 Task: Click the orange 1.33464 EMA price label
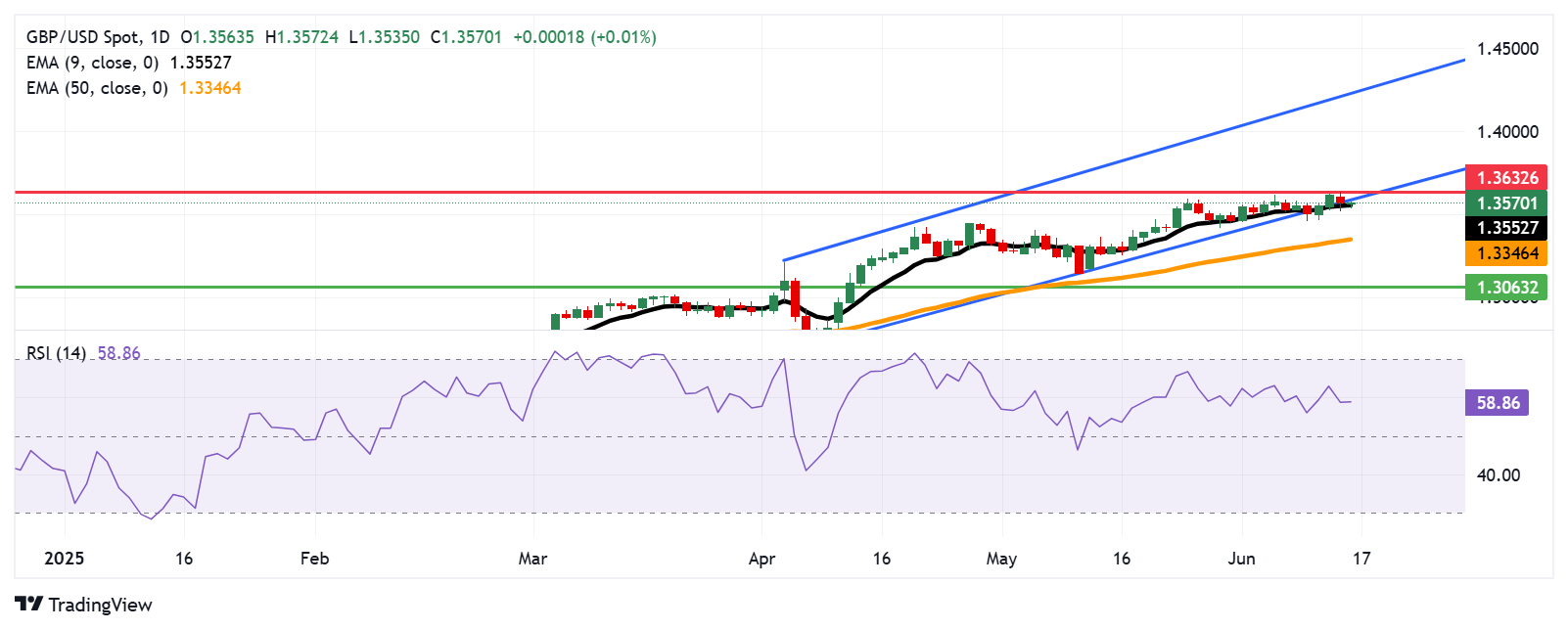(1506, 253)
